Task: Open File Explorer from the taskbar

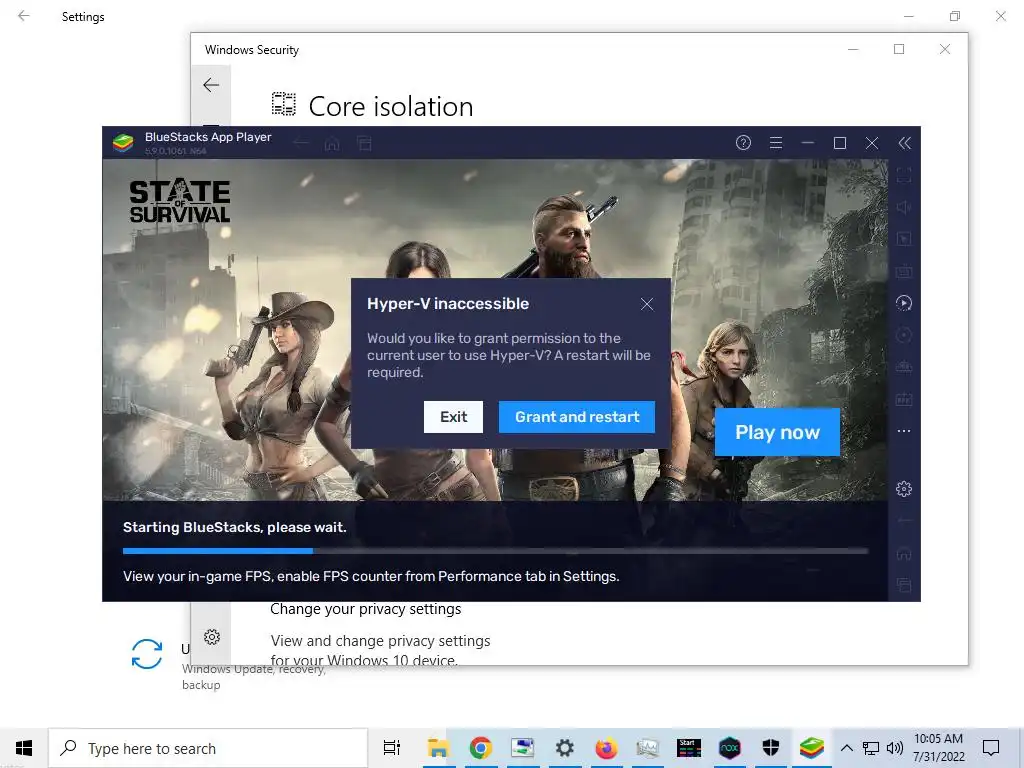Action: click(438, 748)
